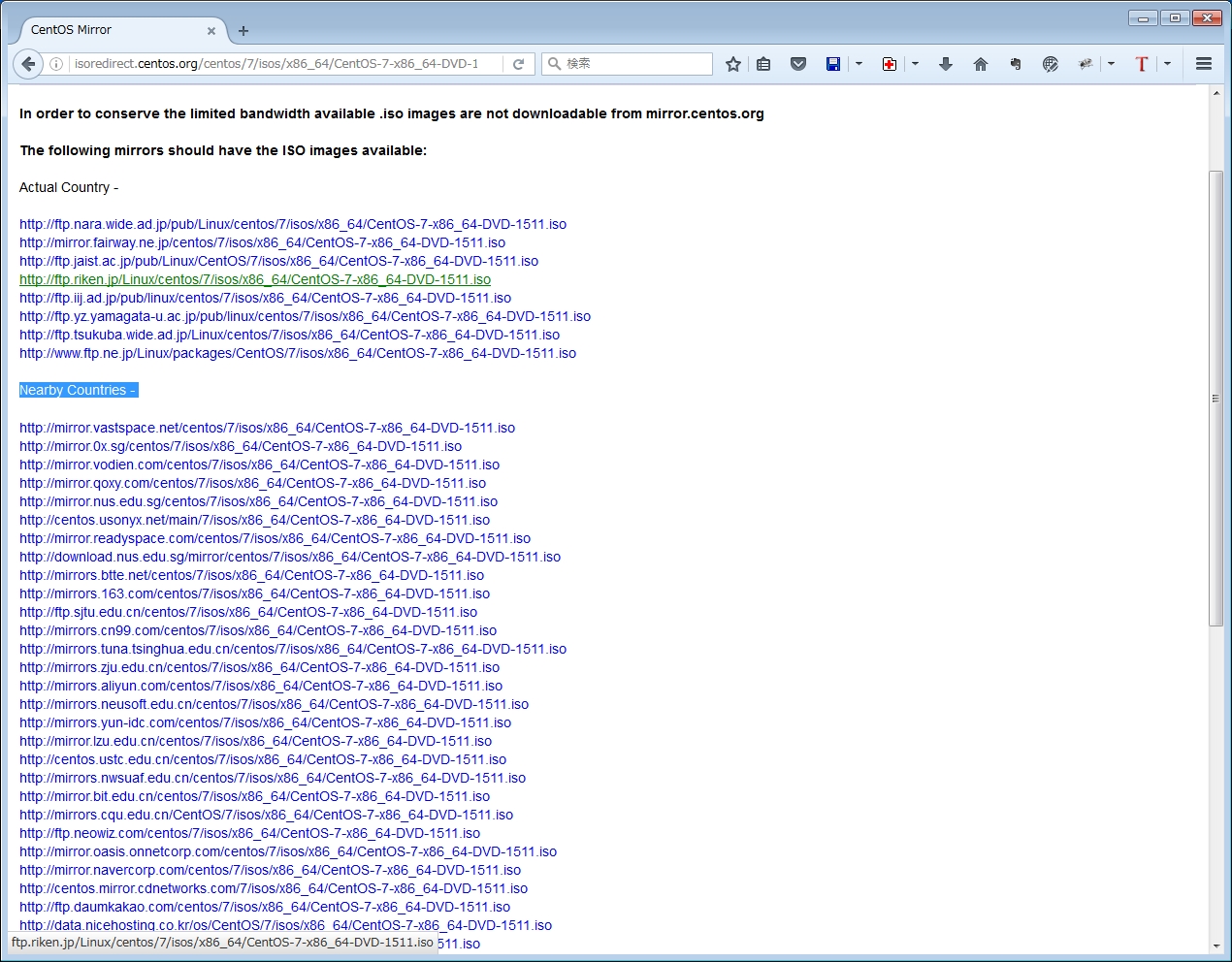
Task: Click the blue floppy disk save icon
Action: 833,64
